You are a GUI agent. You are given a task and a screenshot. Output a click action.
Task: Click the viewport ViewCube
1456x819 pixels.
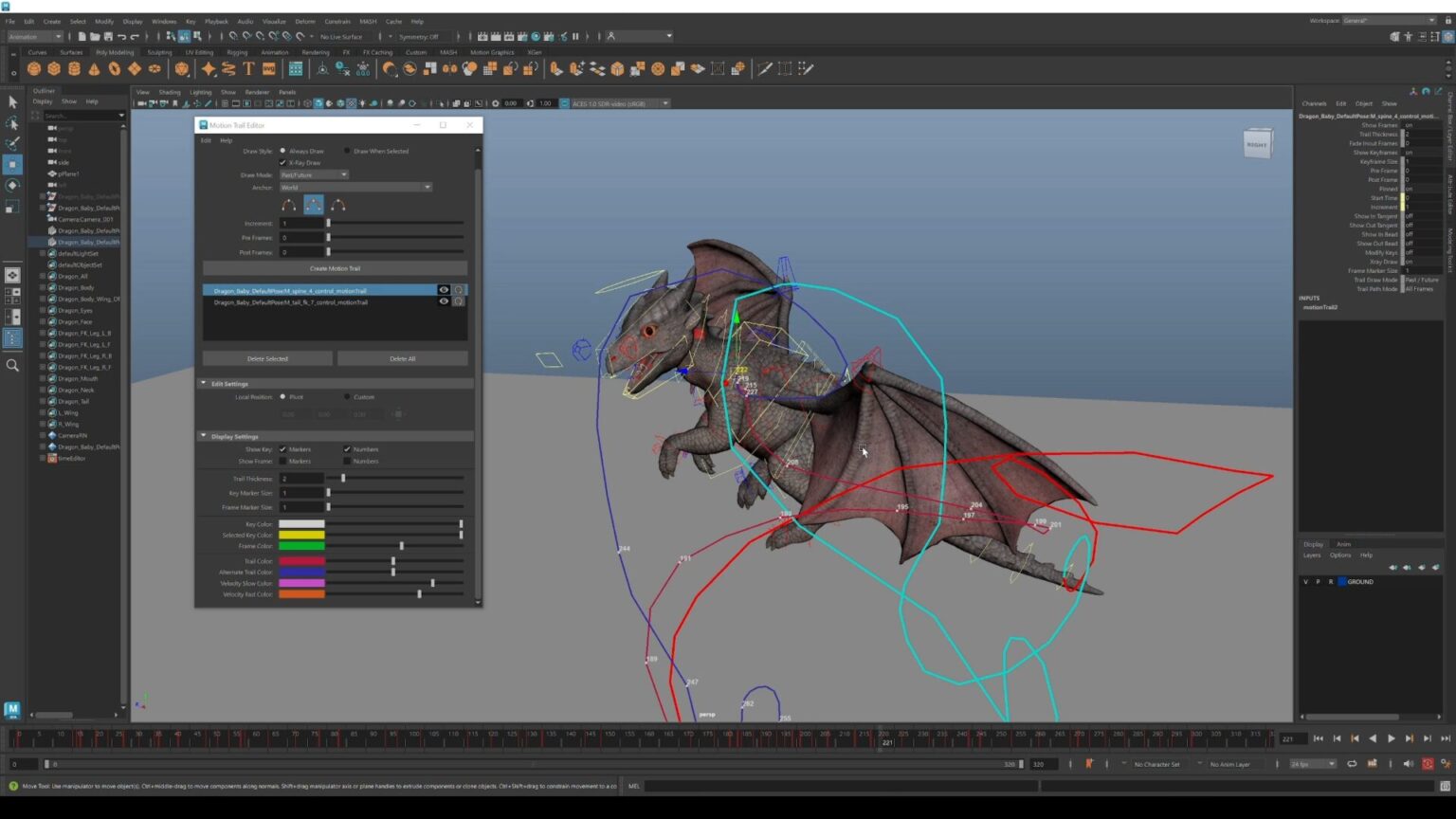point(1257,144)
